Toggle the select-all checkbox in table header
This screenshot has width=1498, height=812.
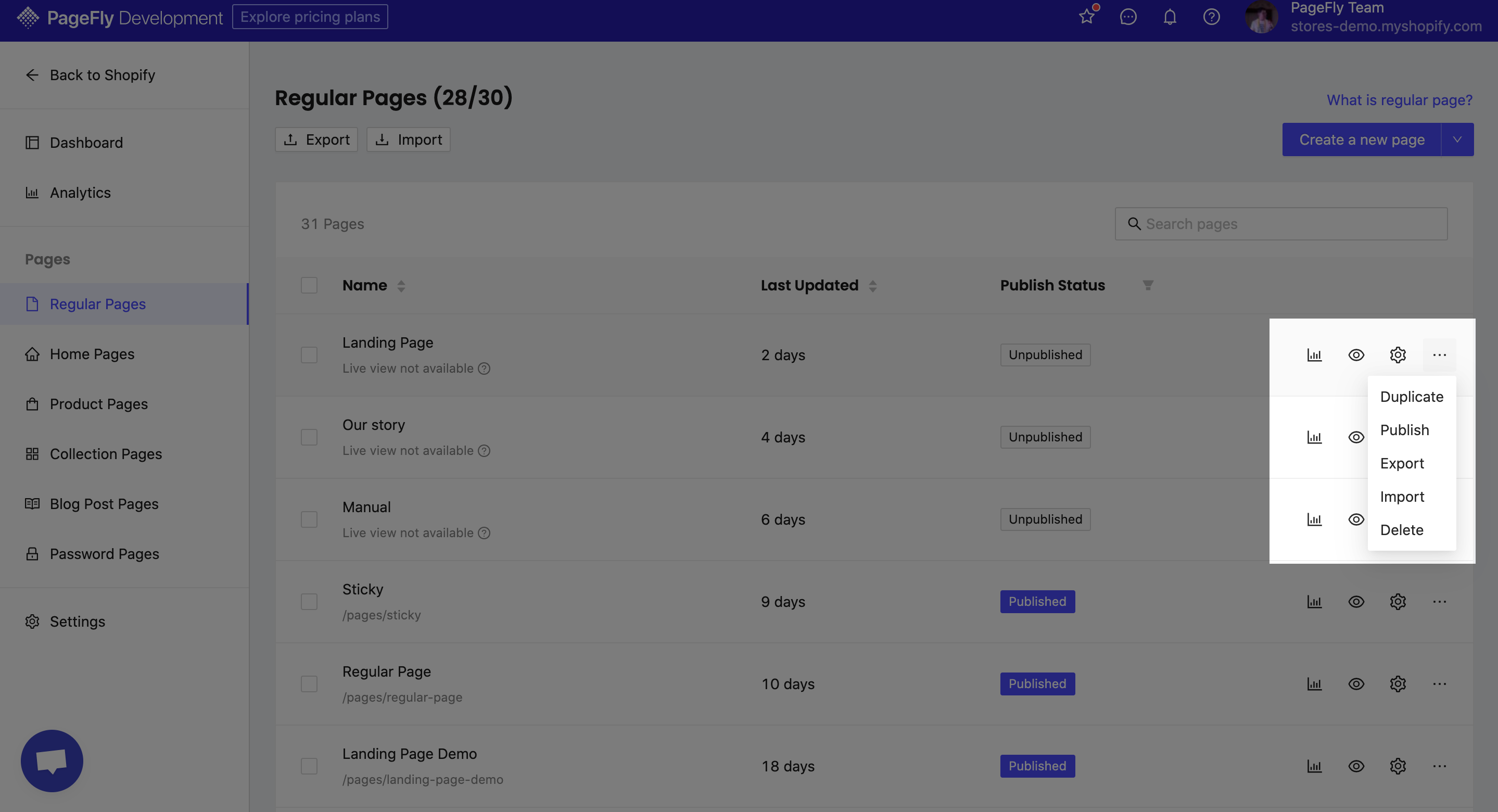tap(309, 286)
